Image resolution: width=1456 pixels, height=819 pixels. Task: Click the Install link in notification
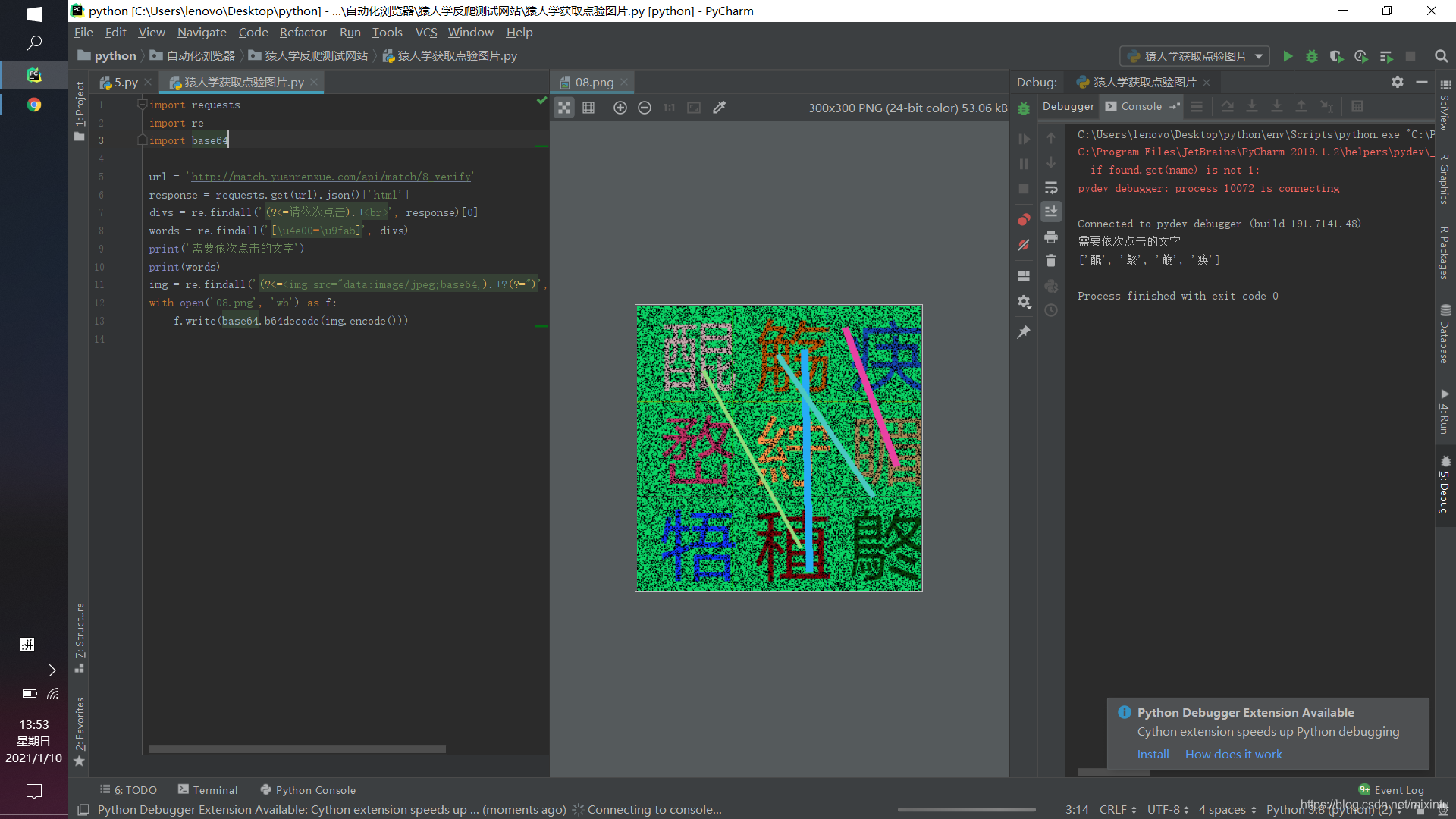coord(1153,754)
